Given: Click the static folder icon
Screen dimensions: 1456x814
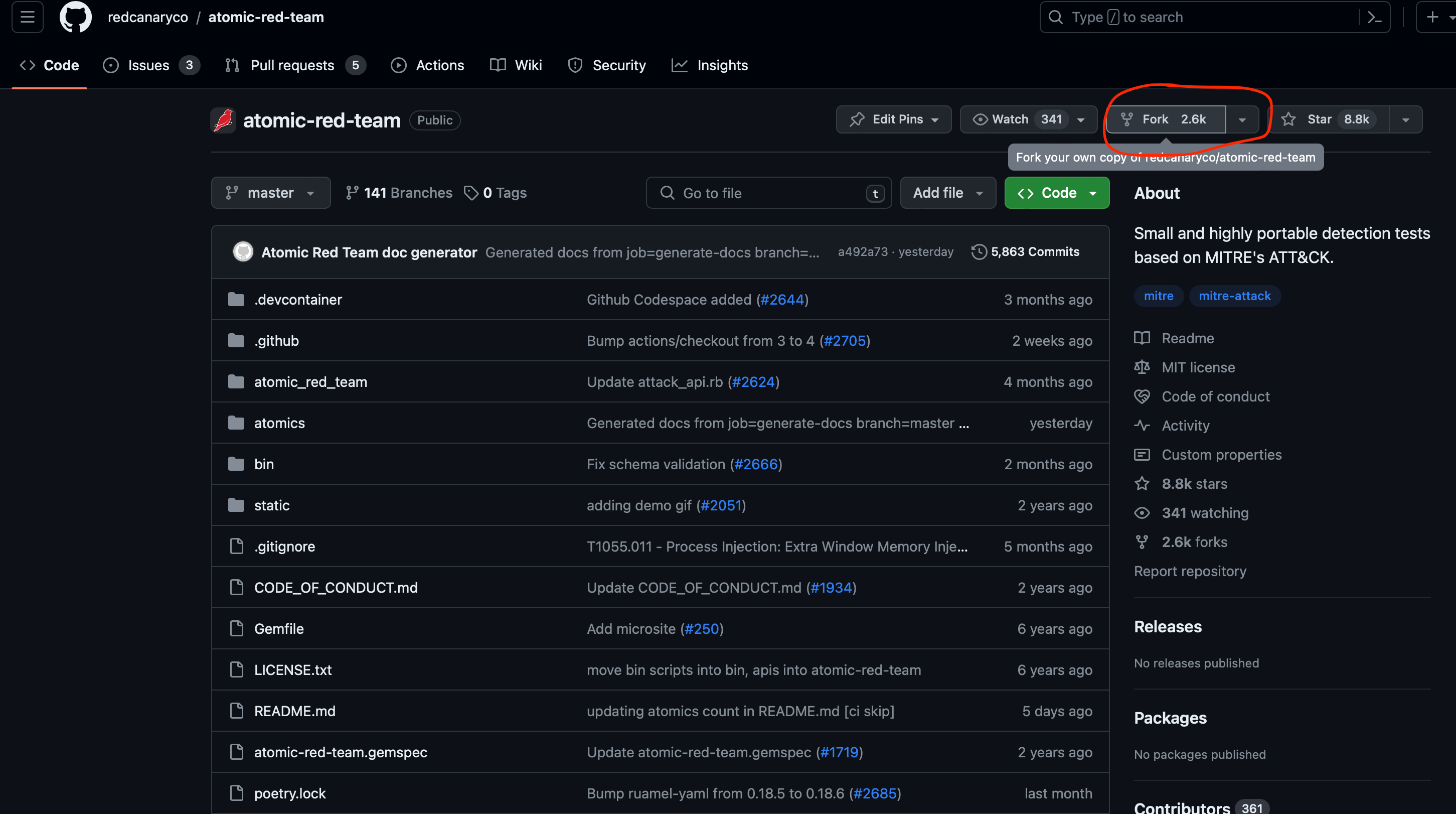Looking at the screenshot, I should pos(236,505).
